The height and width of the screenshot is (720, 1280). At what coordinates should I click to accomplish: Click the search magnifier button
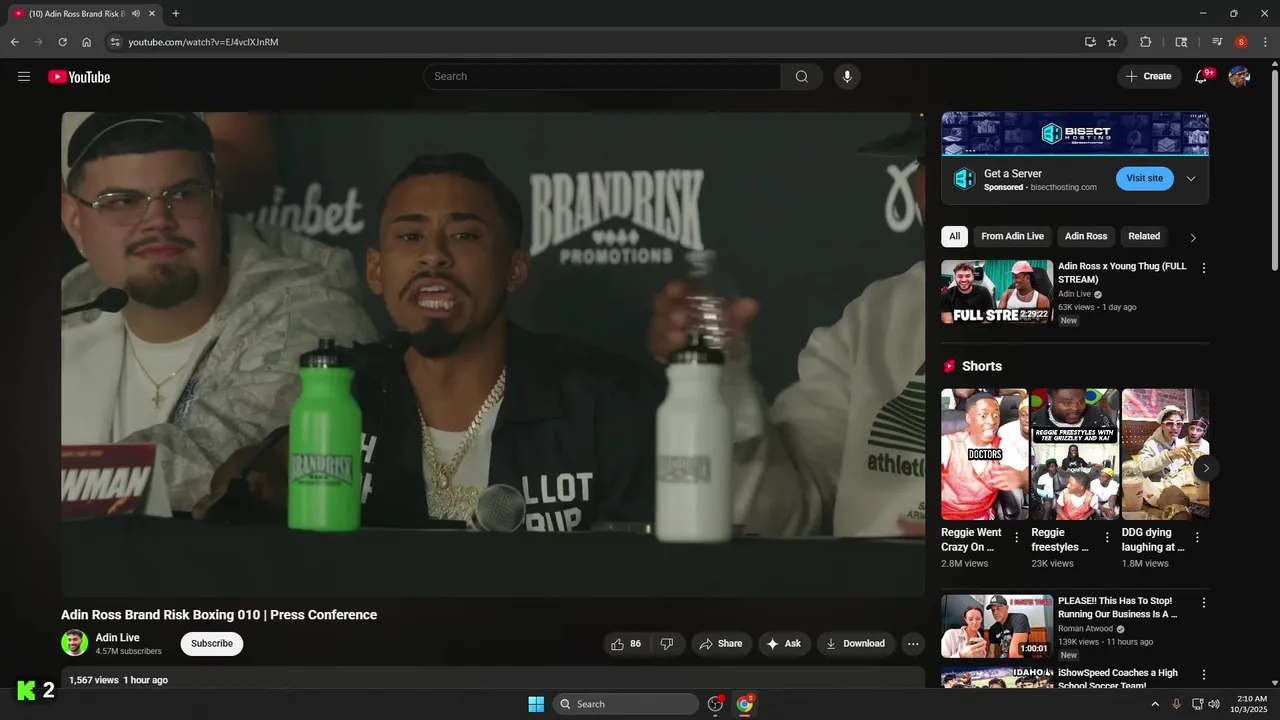pos(802,77)
